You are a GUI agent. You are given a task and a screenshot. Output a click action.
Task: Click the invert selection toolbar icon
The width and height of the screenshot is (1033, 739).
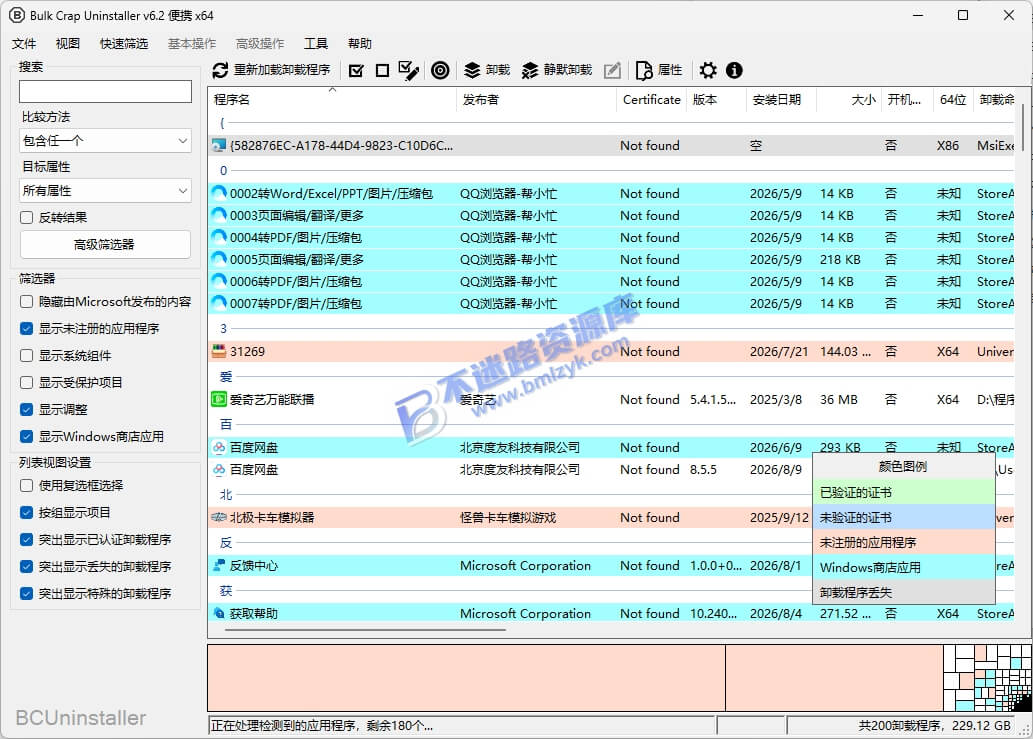click(x=408, y=70)
